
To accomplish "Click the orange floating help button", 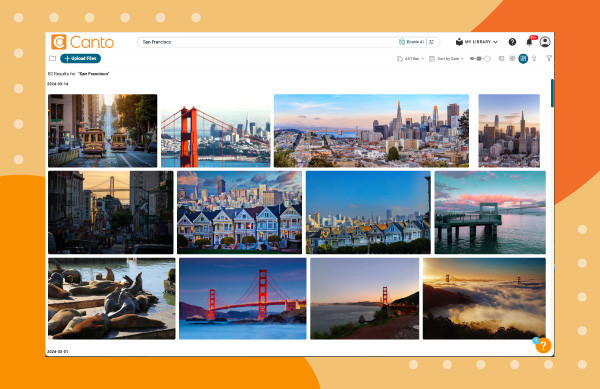I will pos(543,346).
